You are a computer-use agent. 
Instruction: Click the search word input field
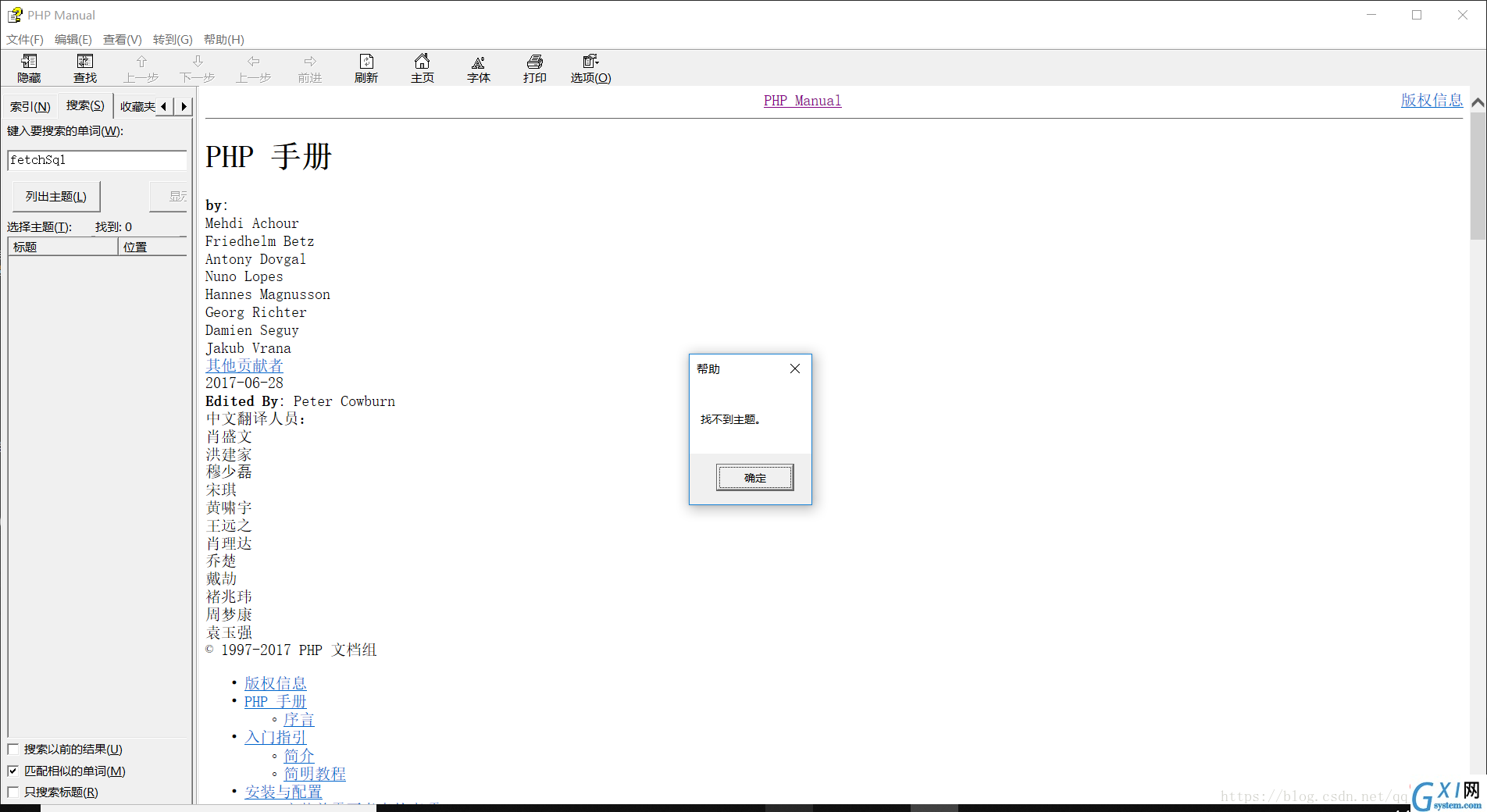(98, 160)
